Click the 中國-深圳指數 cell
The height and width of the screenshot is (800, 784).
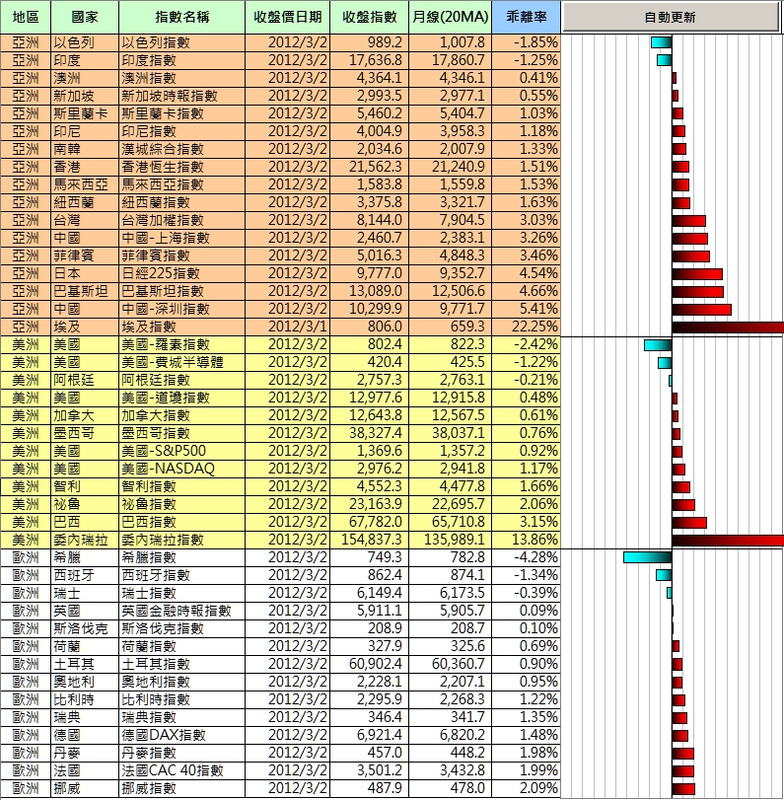pos(182,309)
